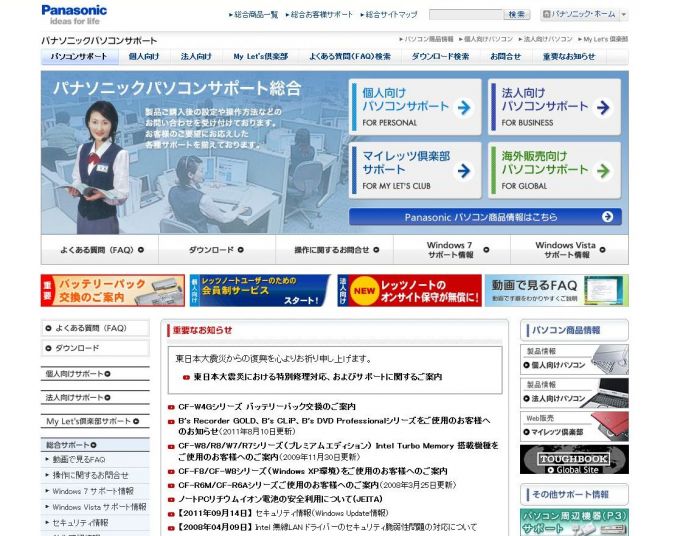The width and height of the screenshot is (680, 536).
Task: Open パソコン周辺機器(P3)サポート banner
Action: (x=574, y=522)
